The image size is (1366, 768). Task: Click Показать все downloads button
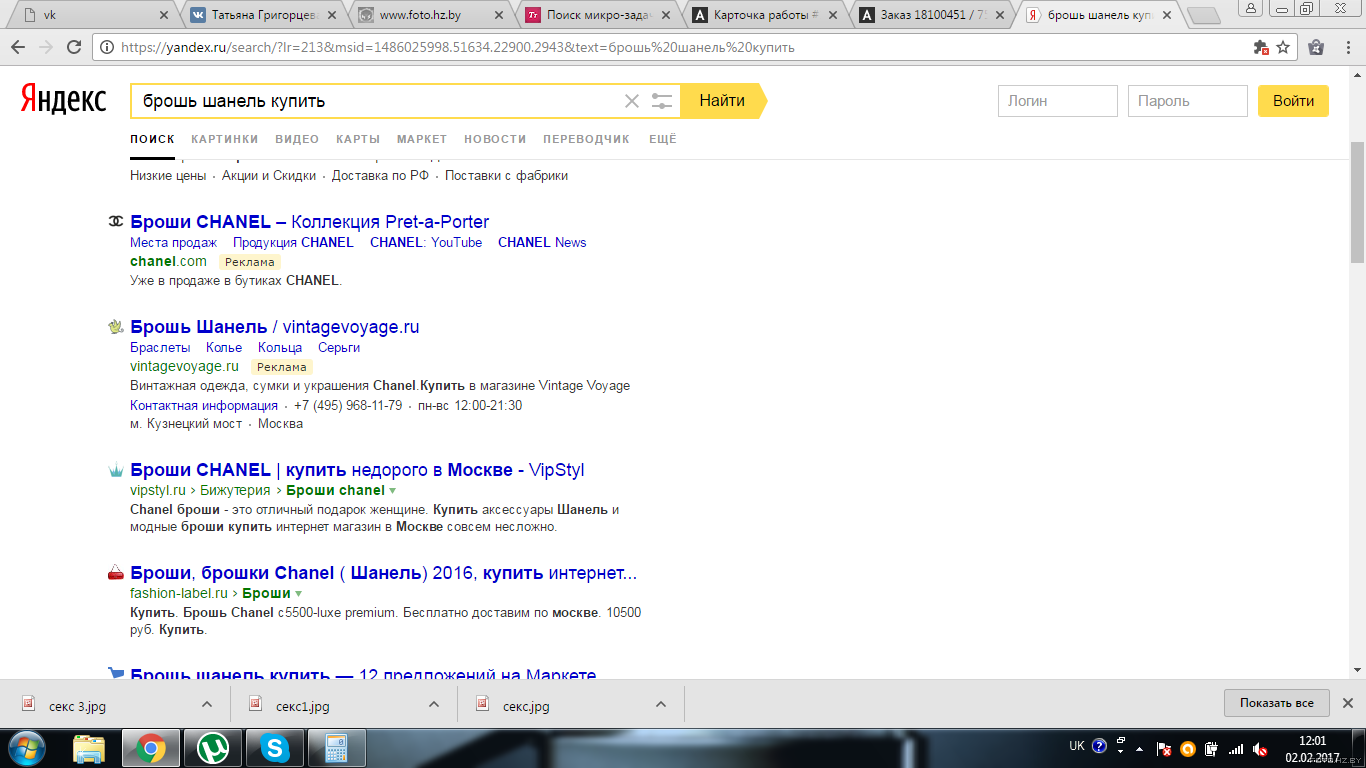point(1276,703)
